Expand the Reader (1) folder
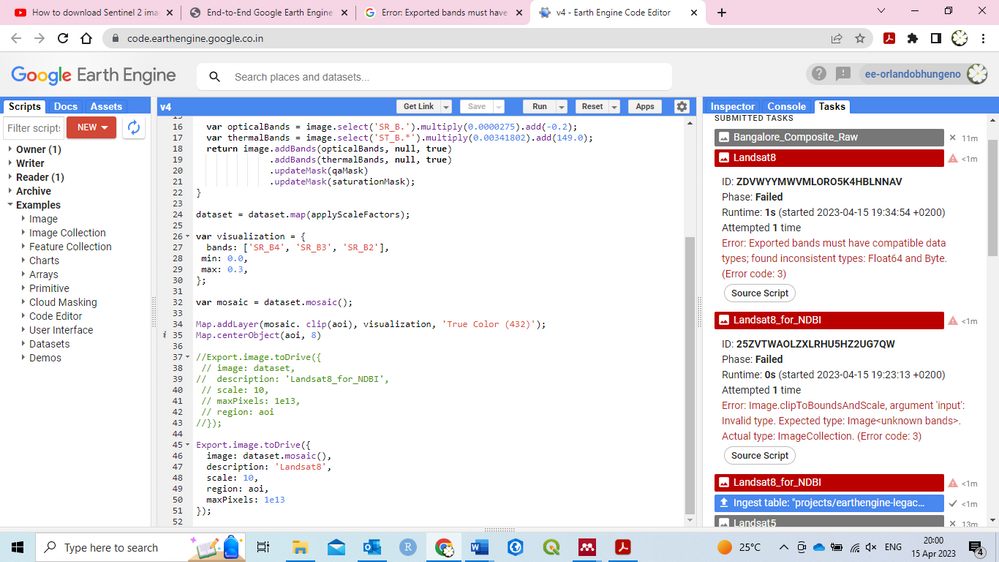 [10, 177]
